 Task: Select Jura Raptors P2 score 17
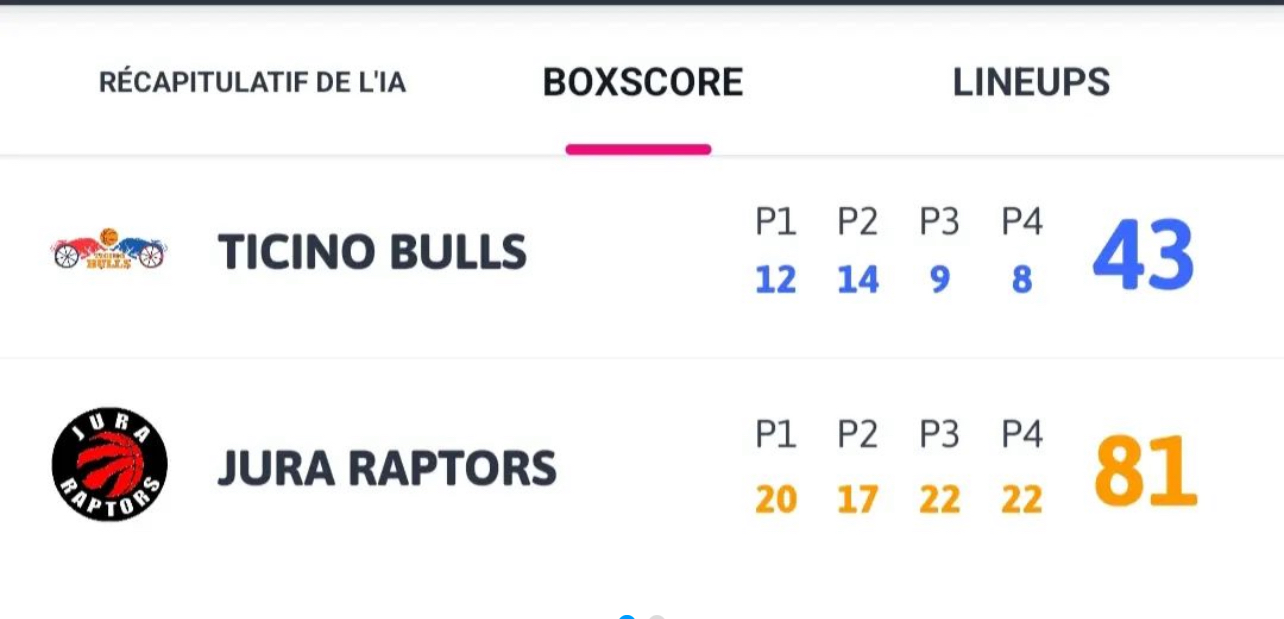(x=858, y=498)
